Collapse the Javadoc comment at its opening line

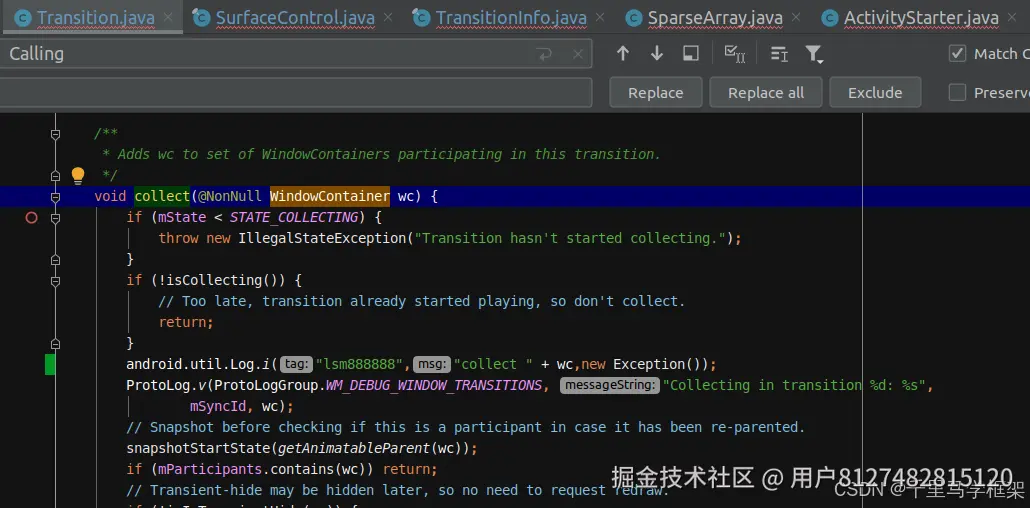pos(55,134)
